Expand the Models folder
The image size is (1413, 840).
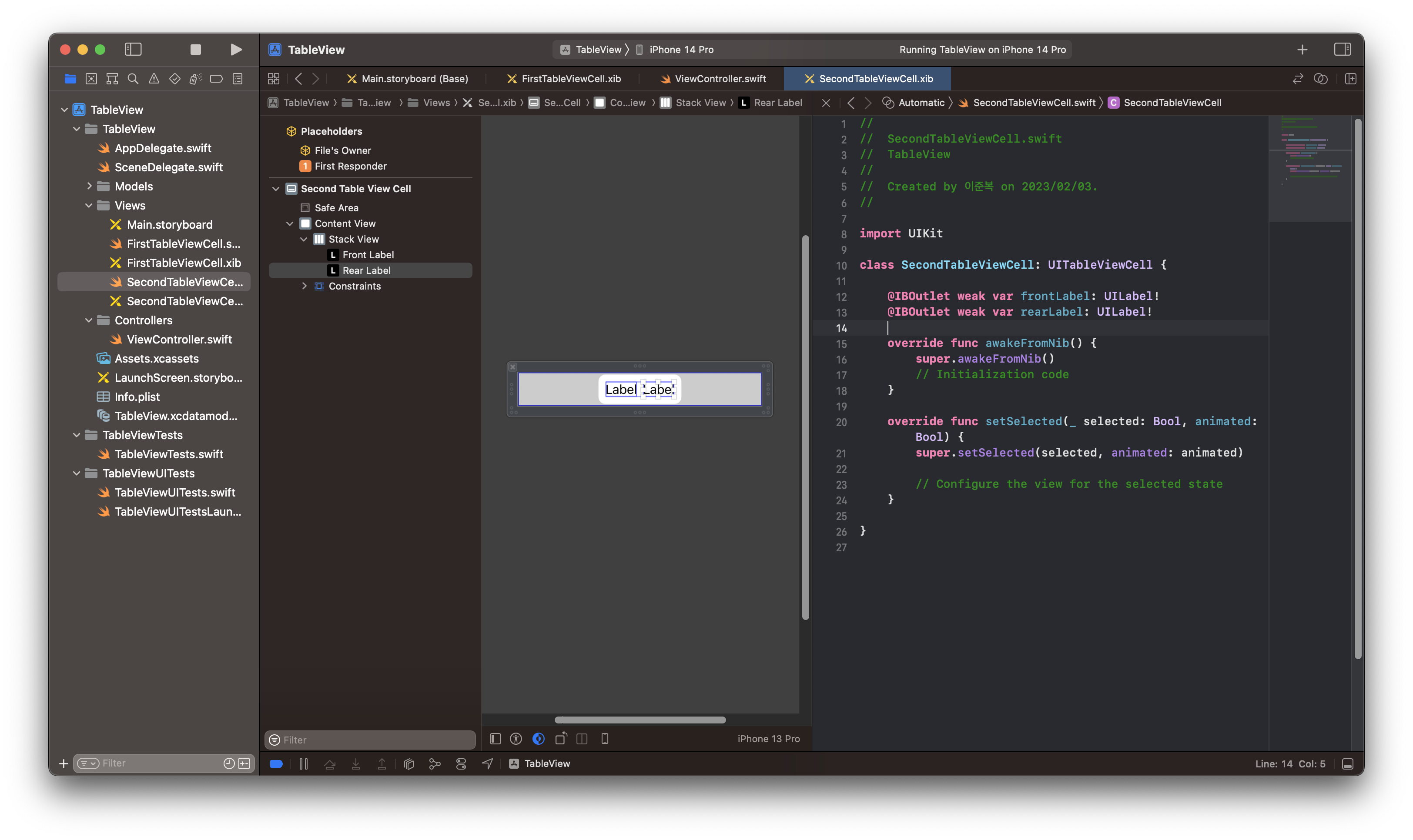click(89, 186)
